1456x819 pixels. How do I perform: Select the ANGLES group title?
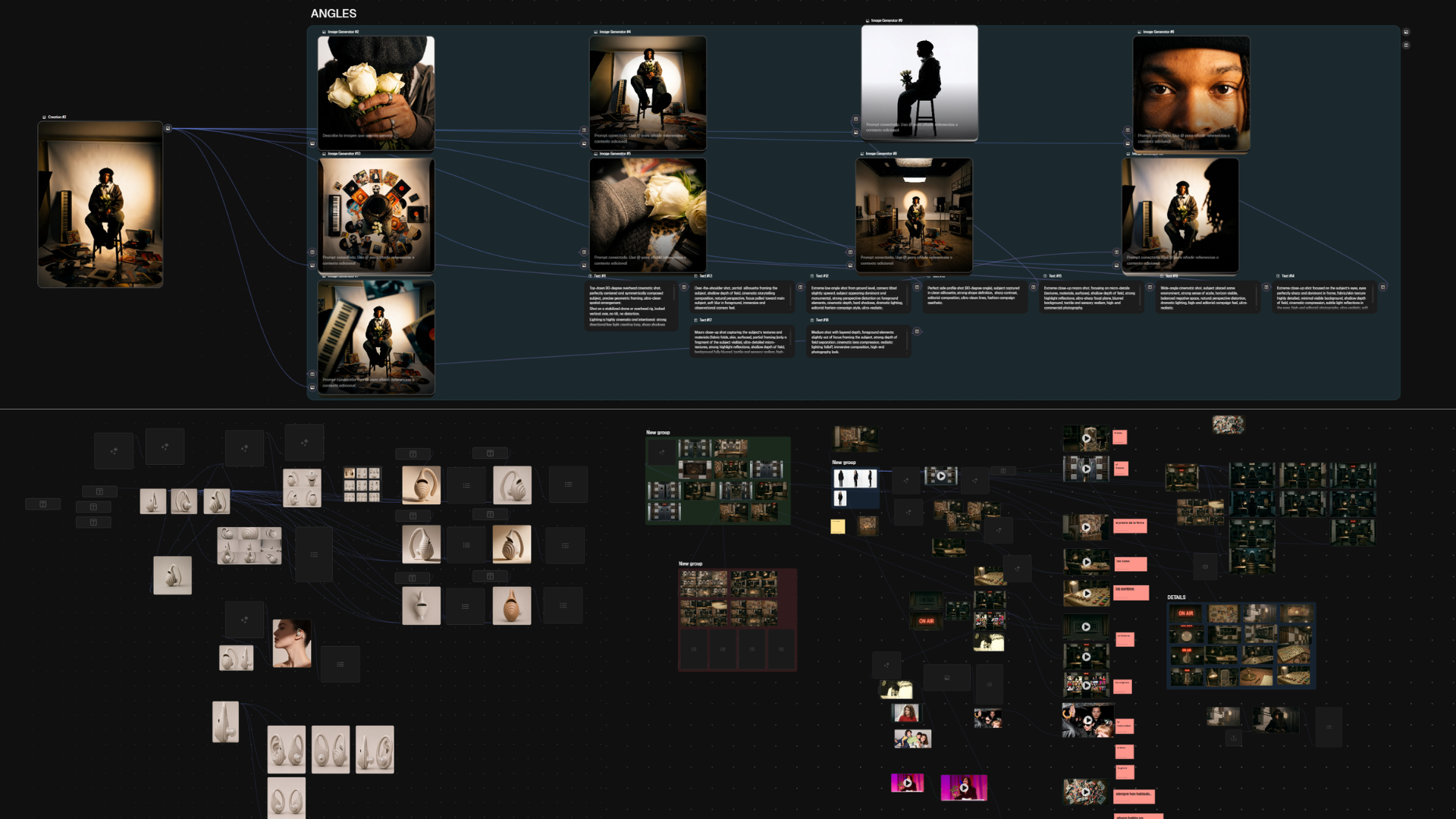pos(333,14)
